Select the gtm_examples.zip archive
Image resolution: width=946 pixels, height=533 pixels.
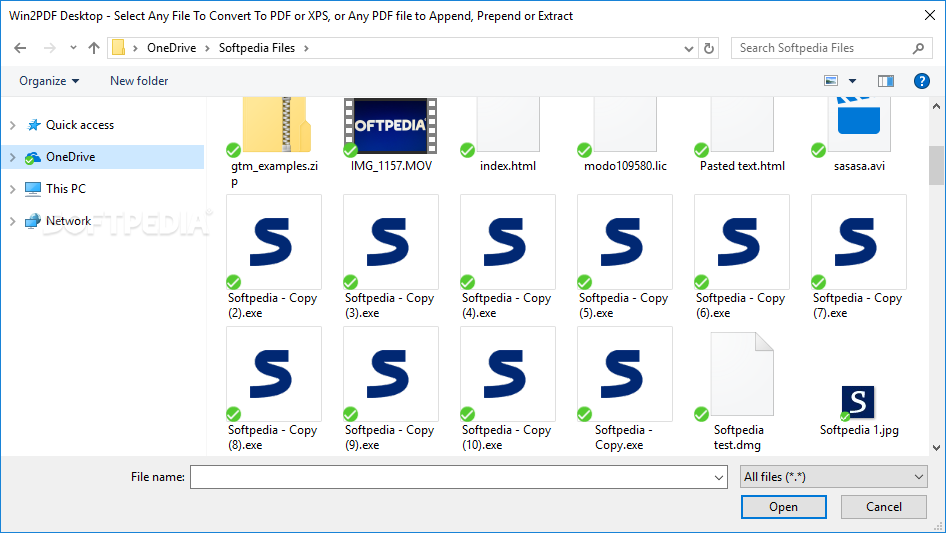(275, 142)
